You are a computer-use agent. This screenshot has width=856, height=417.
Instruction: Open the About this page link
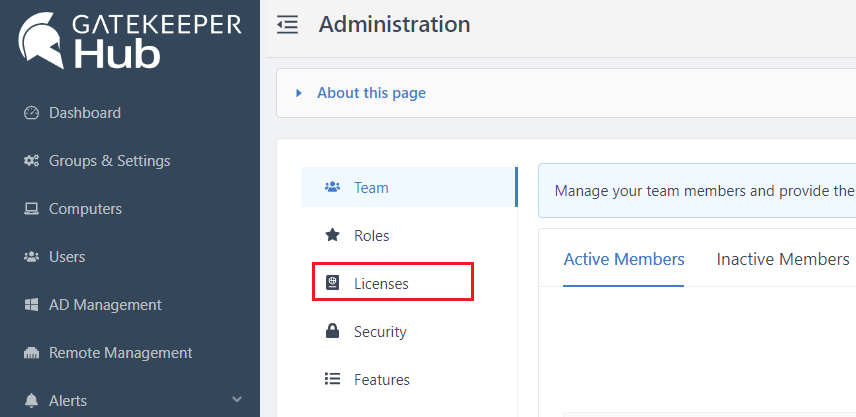(371, 93)
